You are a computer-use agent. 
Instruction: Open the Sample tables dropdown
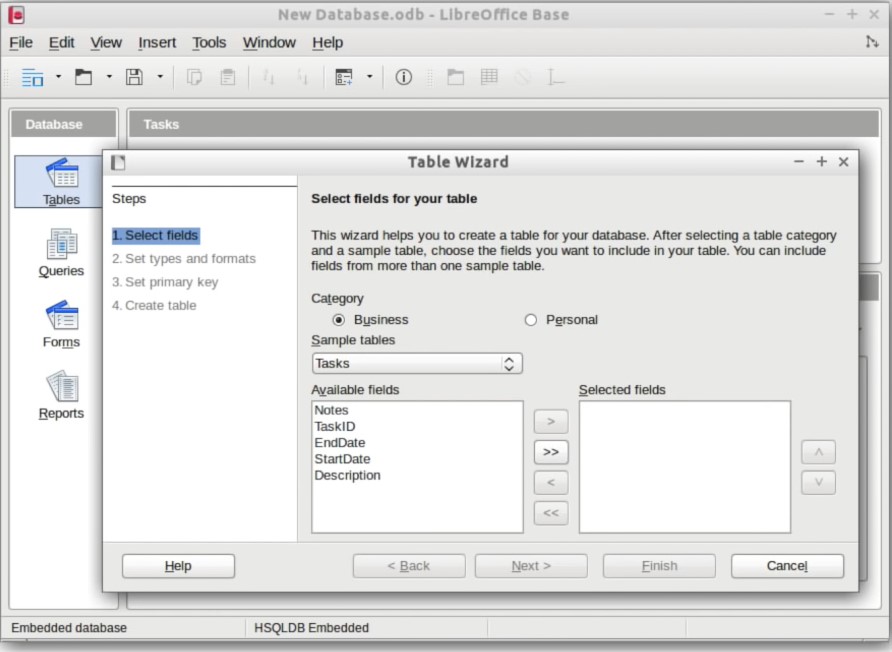click(509, 363)
